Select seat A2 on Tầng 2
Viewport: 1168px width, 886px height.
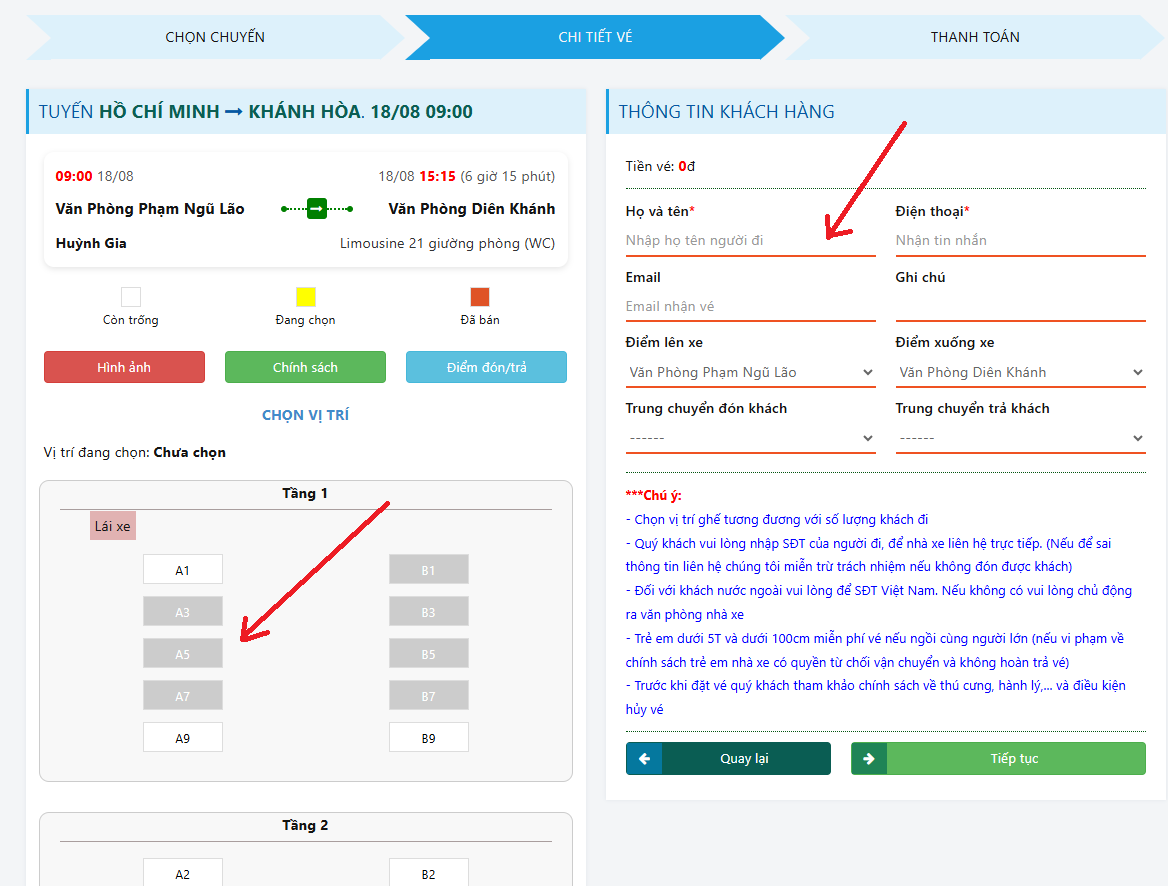[182, 873]
